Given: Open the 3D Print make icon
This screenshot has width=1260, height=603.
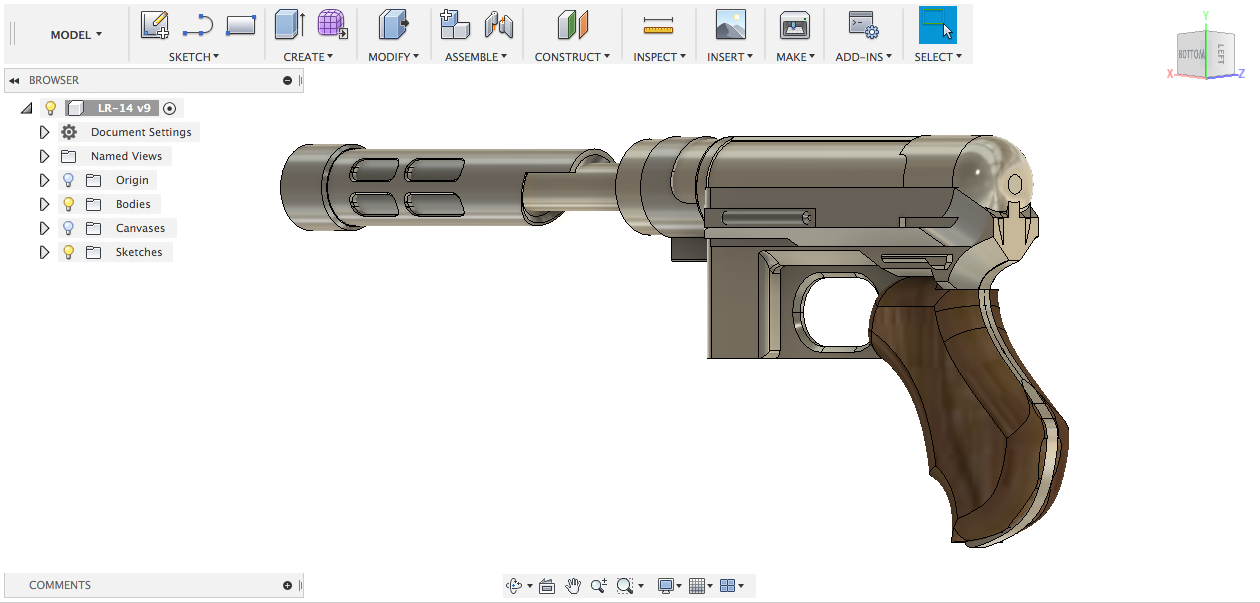Looking at the screenshot, I should (x=795, y=24).
